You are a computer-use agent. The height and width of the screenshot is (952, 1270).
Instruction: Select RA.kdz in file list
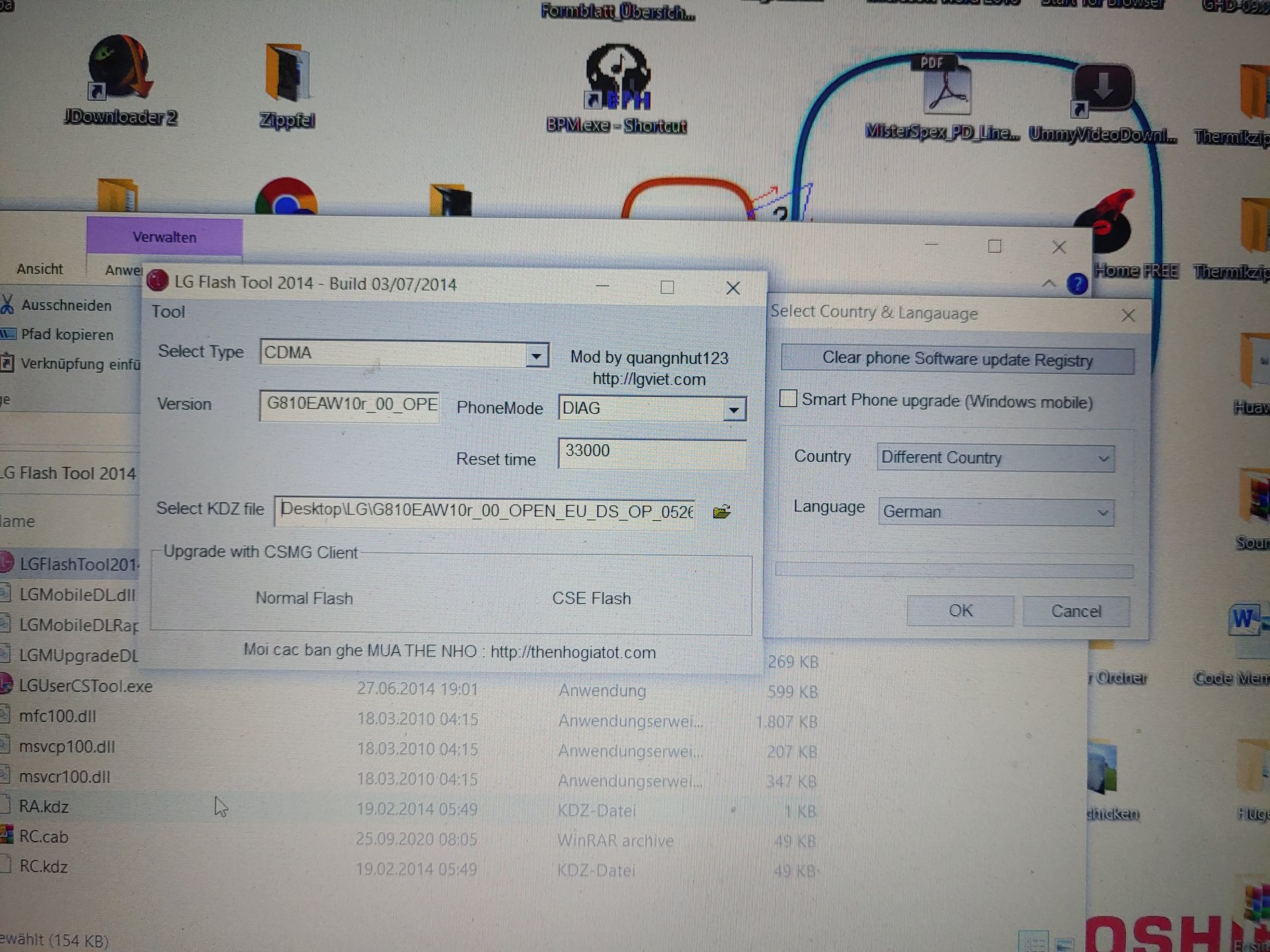(44, 807)
